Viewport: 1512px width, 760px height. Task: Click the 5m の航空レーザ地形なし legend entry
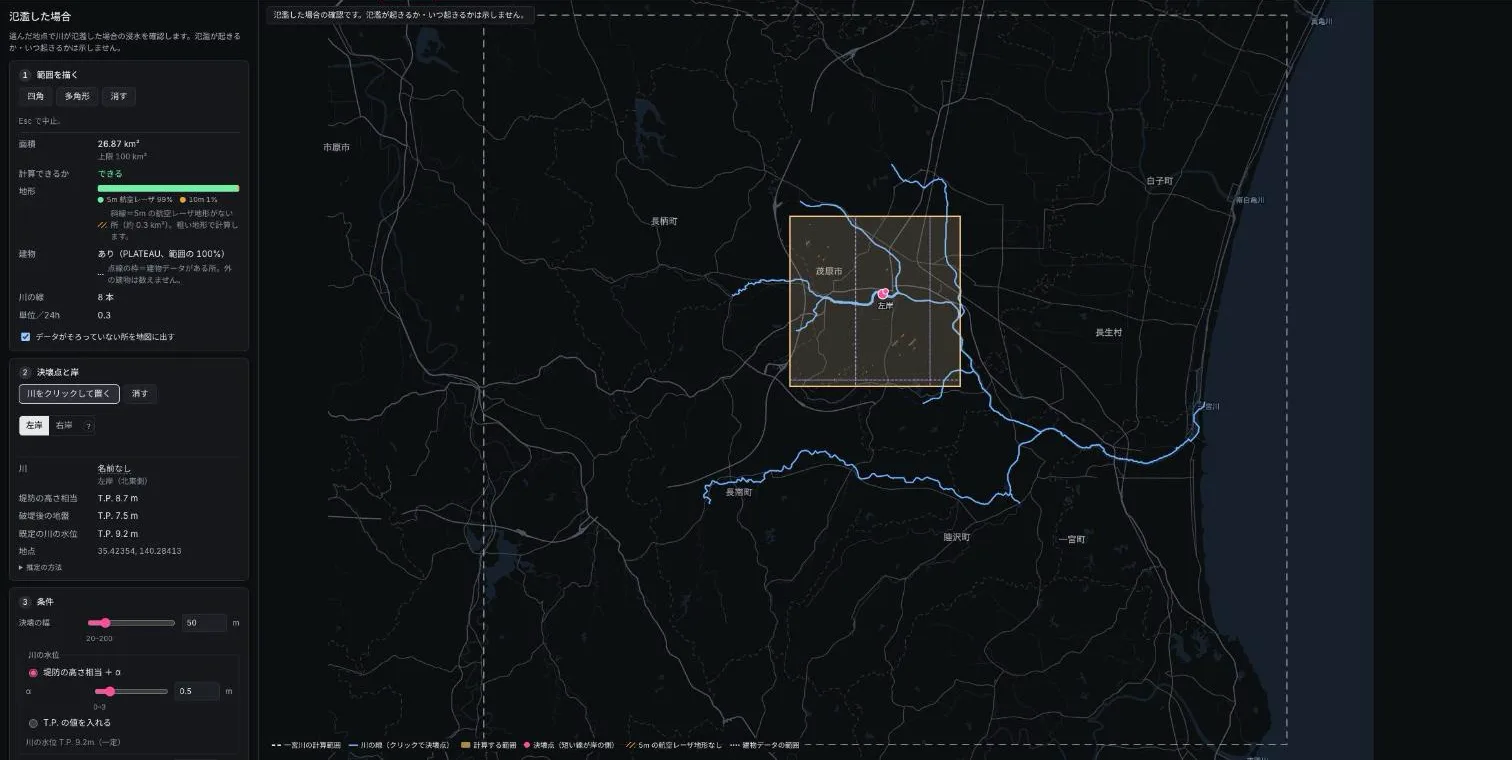pos(674,745)
